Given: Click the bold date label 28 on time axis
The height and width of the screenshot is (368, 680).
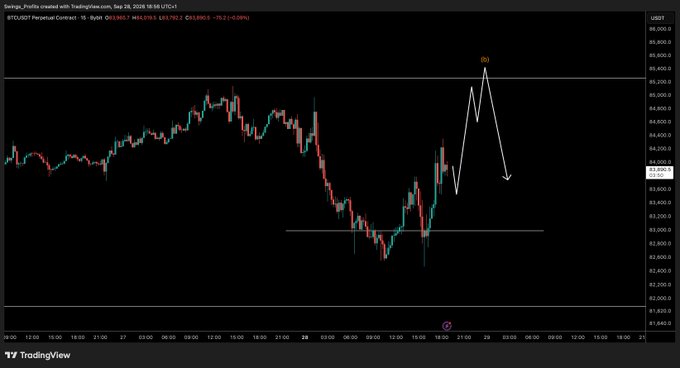Looking at the screenshot, I should pos(305,337).
